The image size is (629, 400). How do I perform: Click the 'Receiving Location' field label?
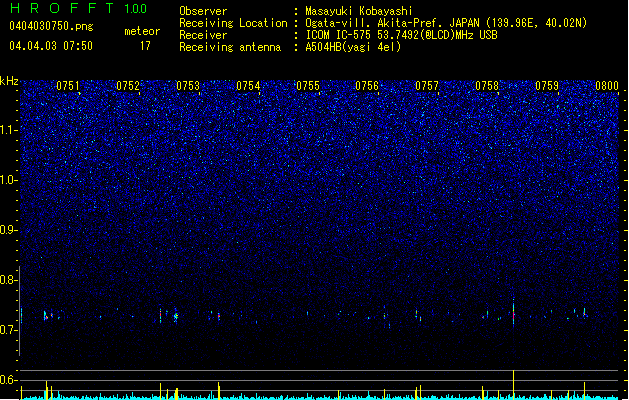(x=233, y=23)
